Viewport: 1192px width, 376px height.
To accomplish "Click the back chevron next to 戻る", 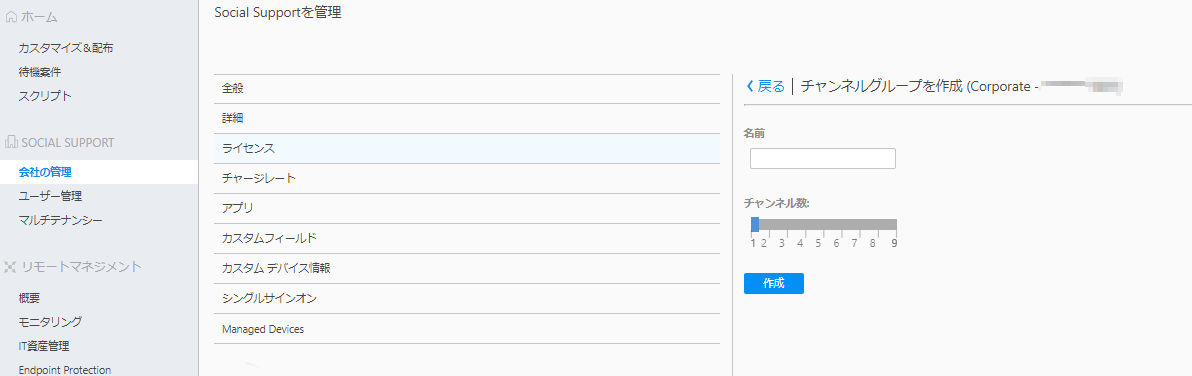I will tap(750, 86).
